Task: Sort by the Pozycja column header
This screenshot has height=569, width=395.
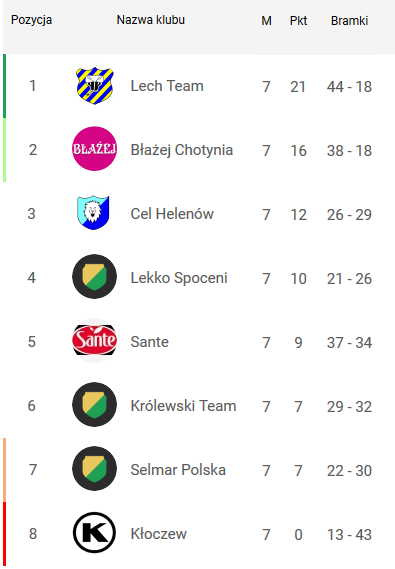Action: click(x=32, y=20)
